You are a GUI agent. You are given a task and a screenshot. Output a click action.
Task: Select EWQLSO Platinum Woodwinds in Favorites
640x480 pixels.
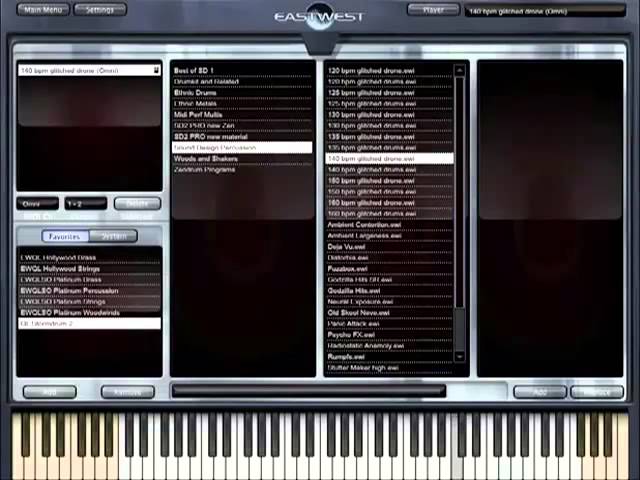point(89,313)
